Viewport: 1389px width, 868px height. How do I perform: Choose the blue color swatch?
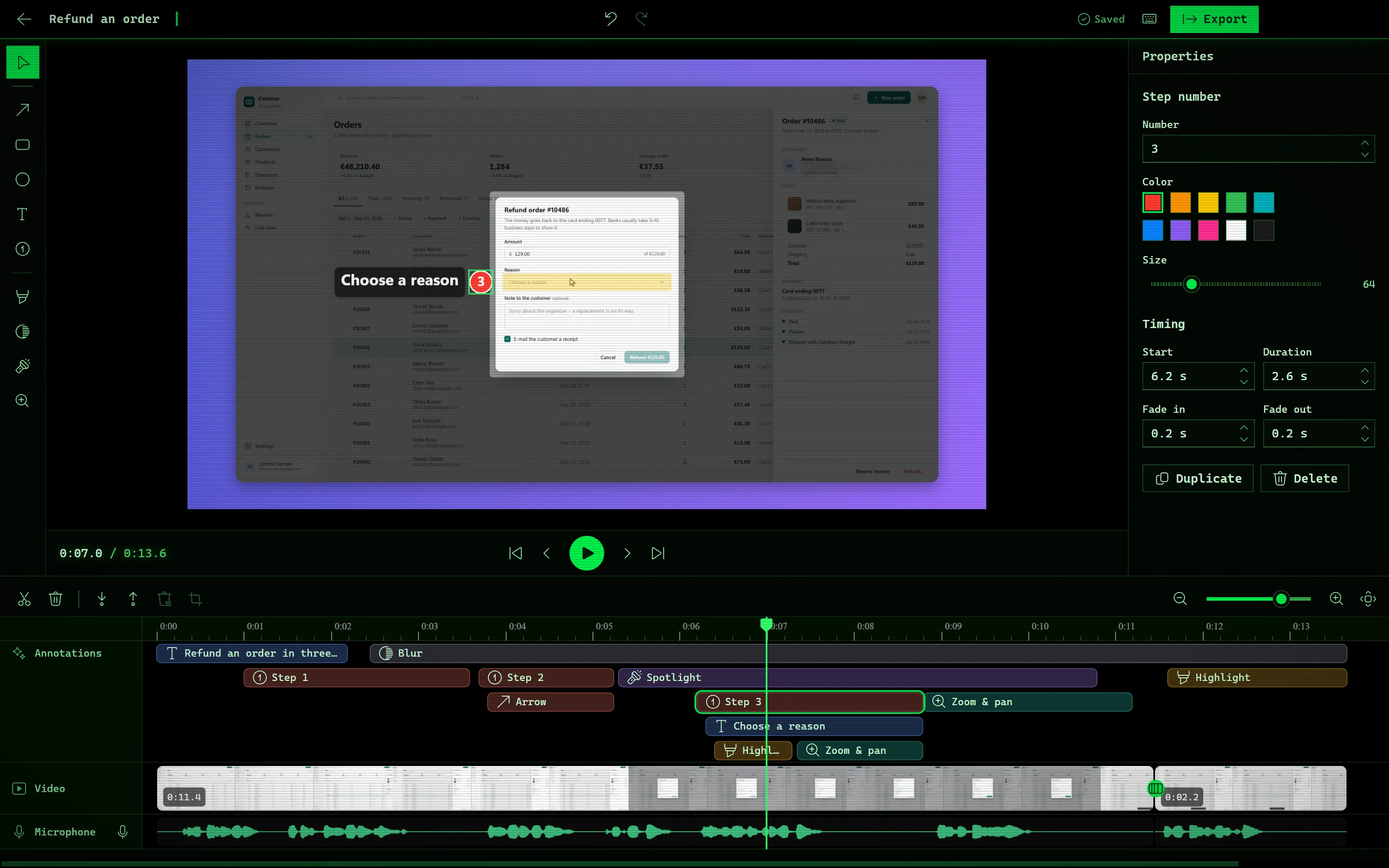(1152, 230)
